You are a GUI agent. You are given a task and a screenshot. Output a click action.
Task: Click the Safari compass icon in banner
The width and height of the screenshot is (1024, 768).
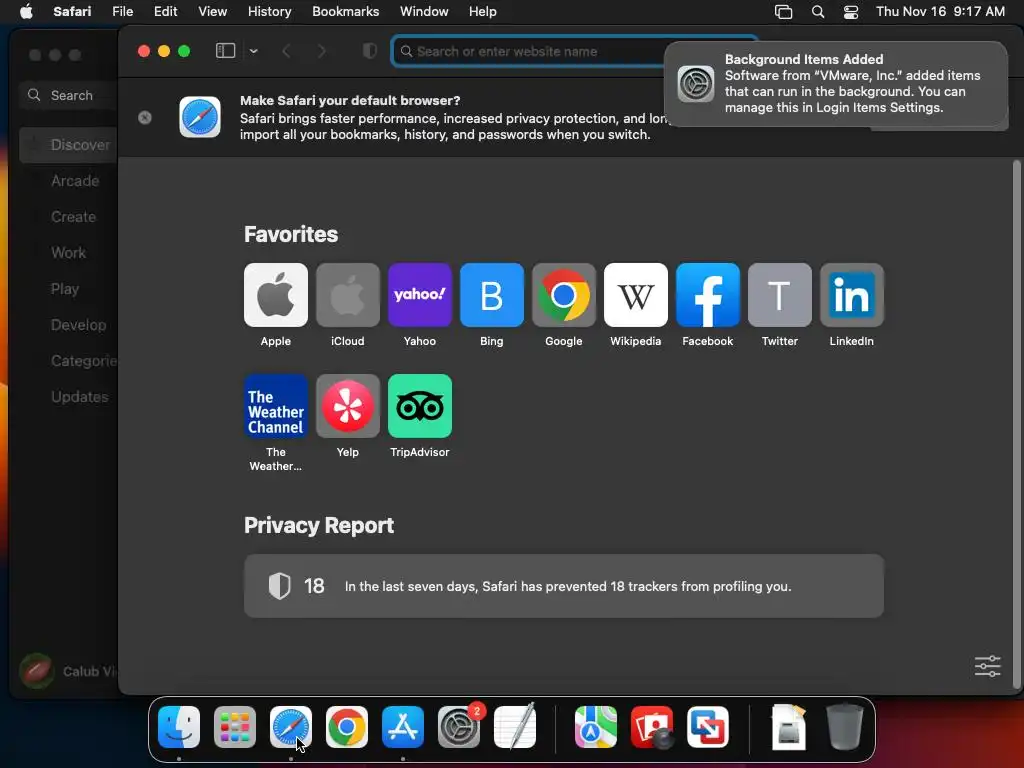pyautogui.click(x=200, y=118)
